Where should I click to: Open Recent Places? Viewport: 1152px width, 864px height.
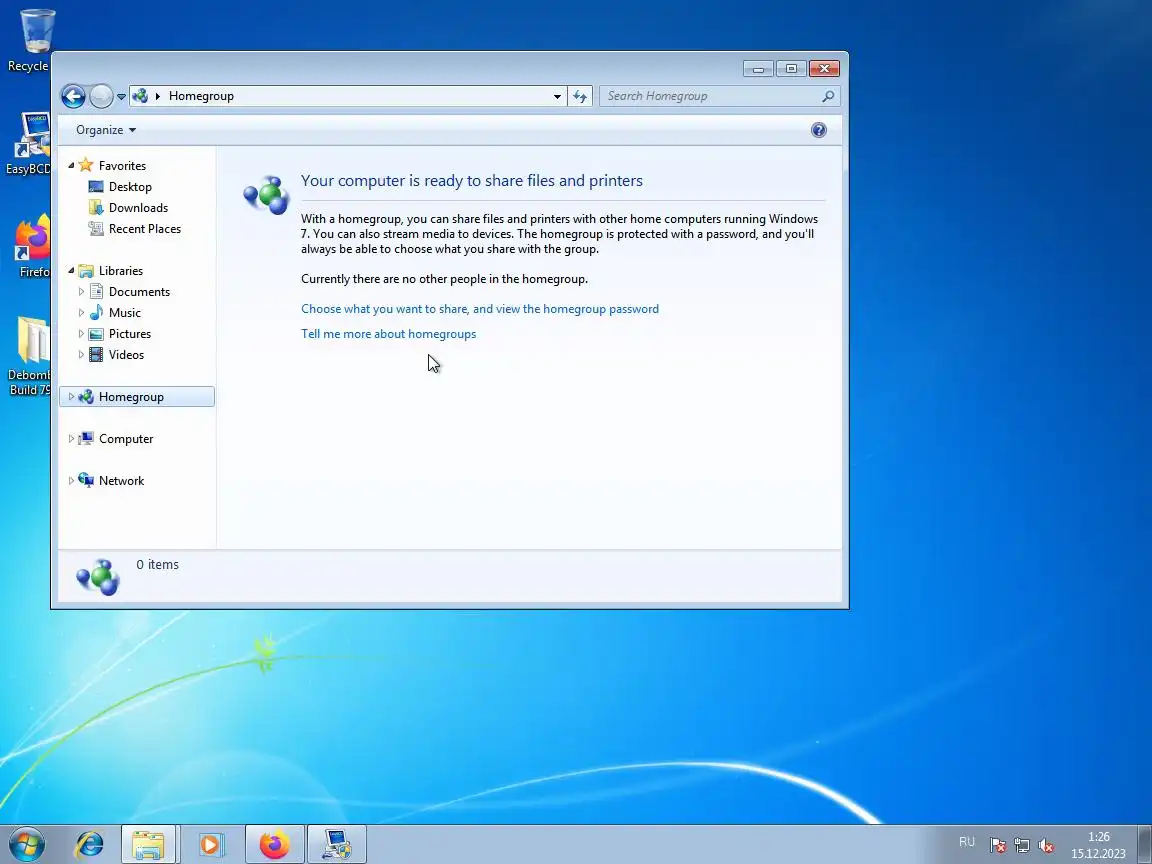(145, 228)
